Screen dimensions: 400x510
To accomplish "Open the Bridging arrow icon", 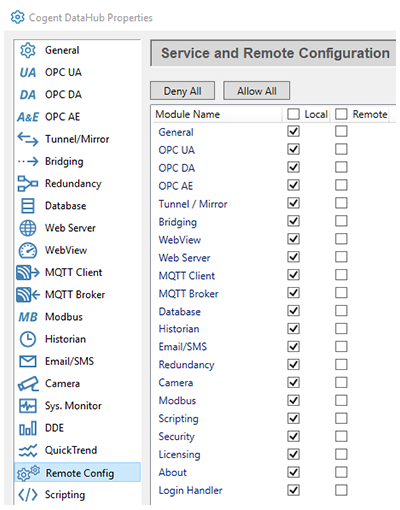I will tap(28, 162).
